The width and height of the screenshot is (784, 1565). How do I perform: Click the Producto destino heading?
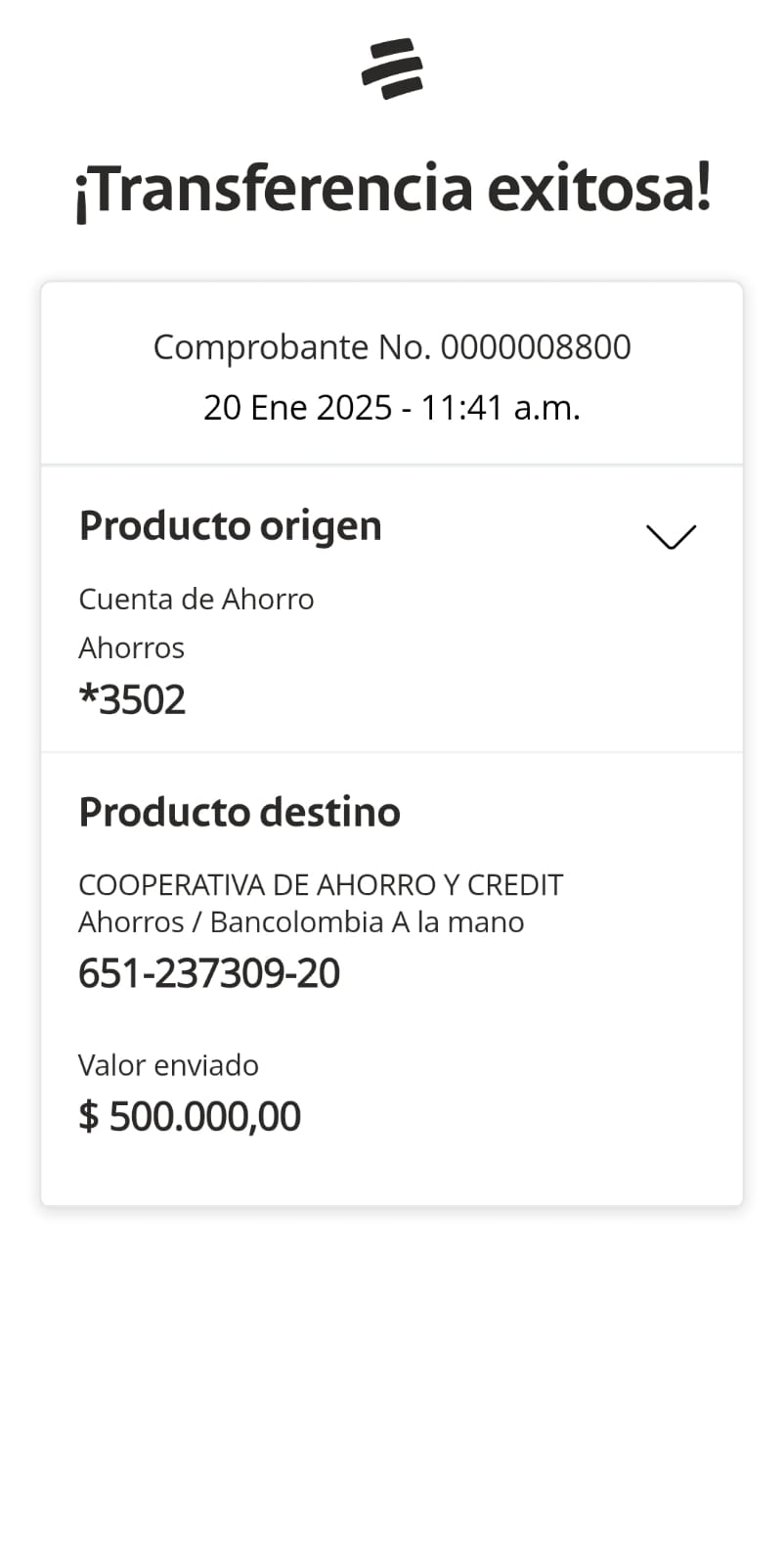(240, 813)
